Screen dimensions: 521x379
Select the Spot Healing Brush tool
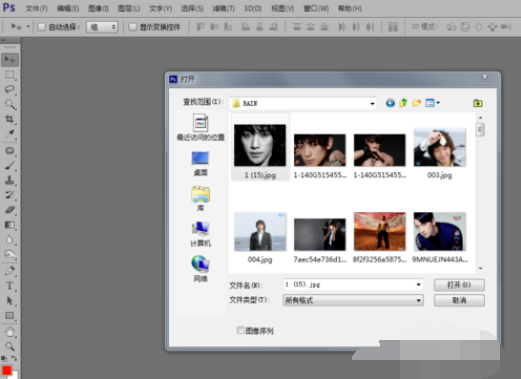tap(10, 151)
